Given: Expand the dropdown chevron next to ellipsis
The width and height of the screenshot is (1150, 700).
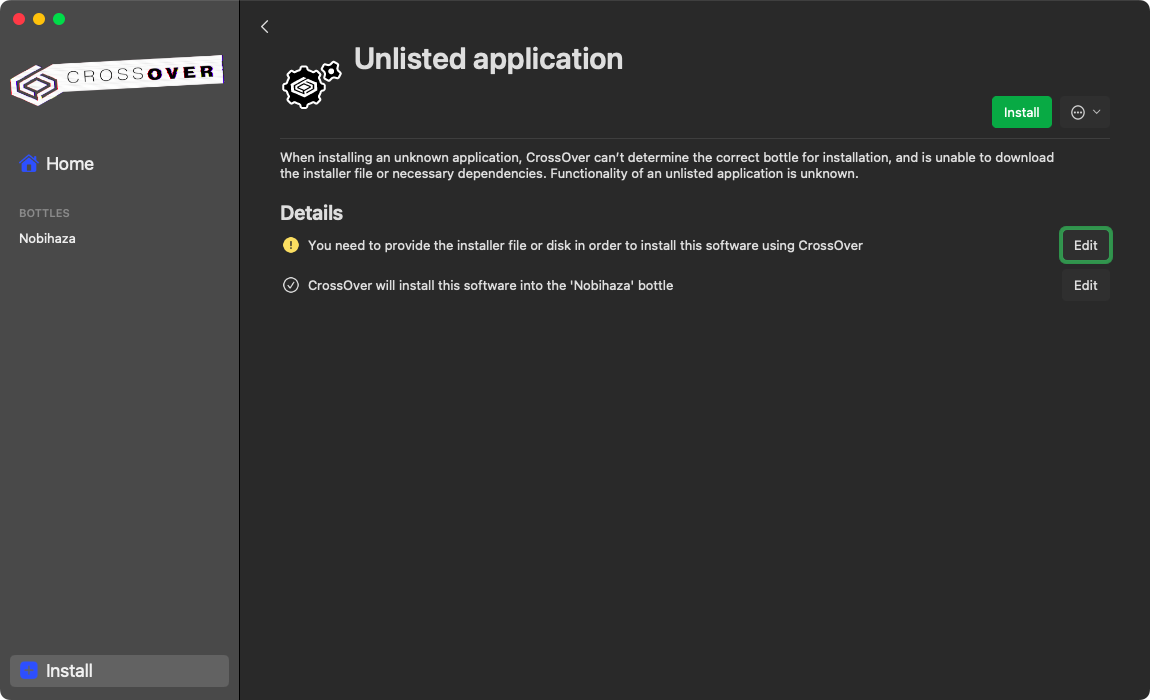Looking at the screenshot, I should click(x=1097, y=112).
